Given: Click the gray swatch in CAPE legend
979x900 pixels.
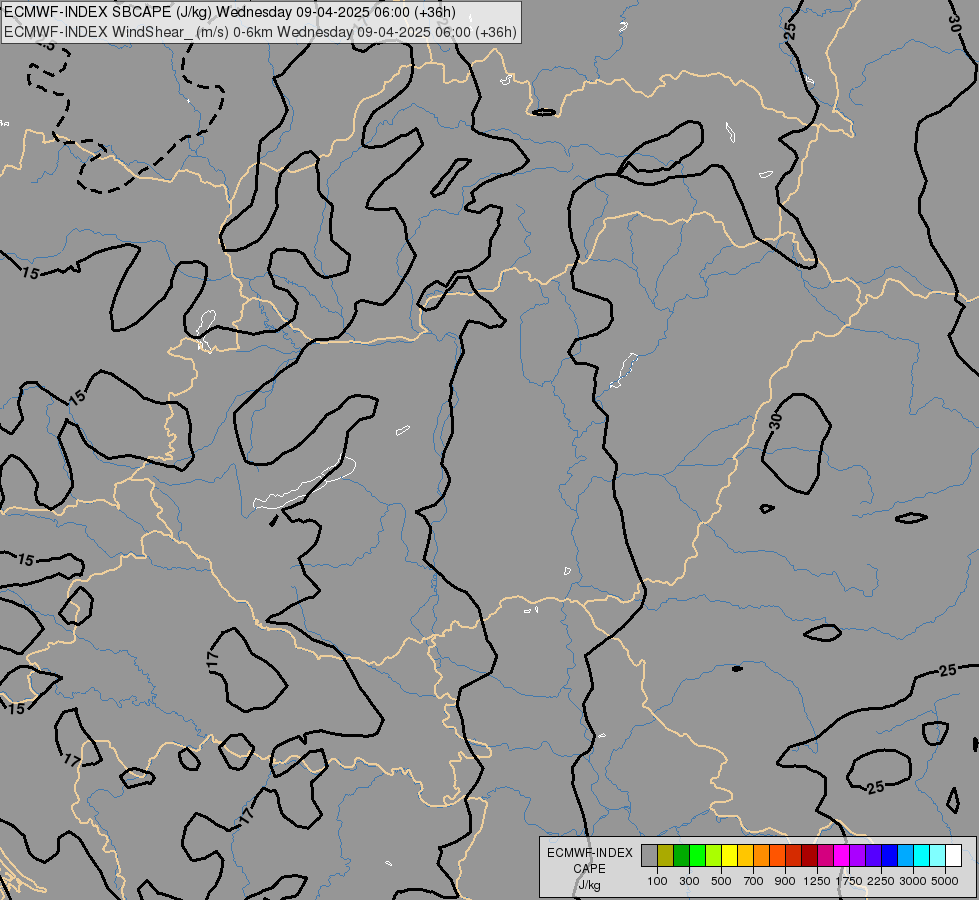Looking at the screenshot, I should (x=649, y=856).
